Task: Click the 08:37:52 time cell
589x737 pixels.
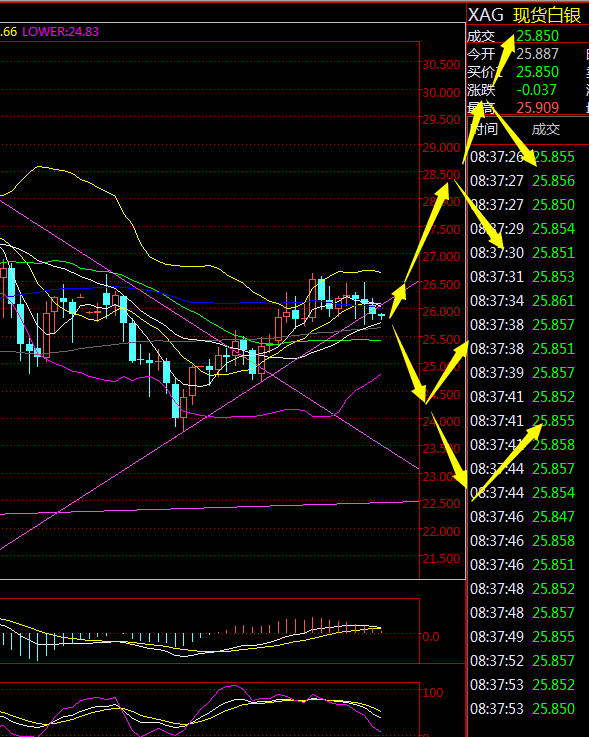Action: pos(497,661)
